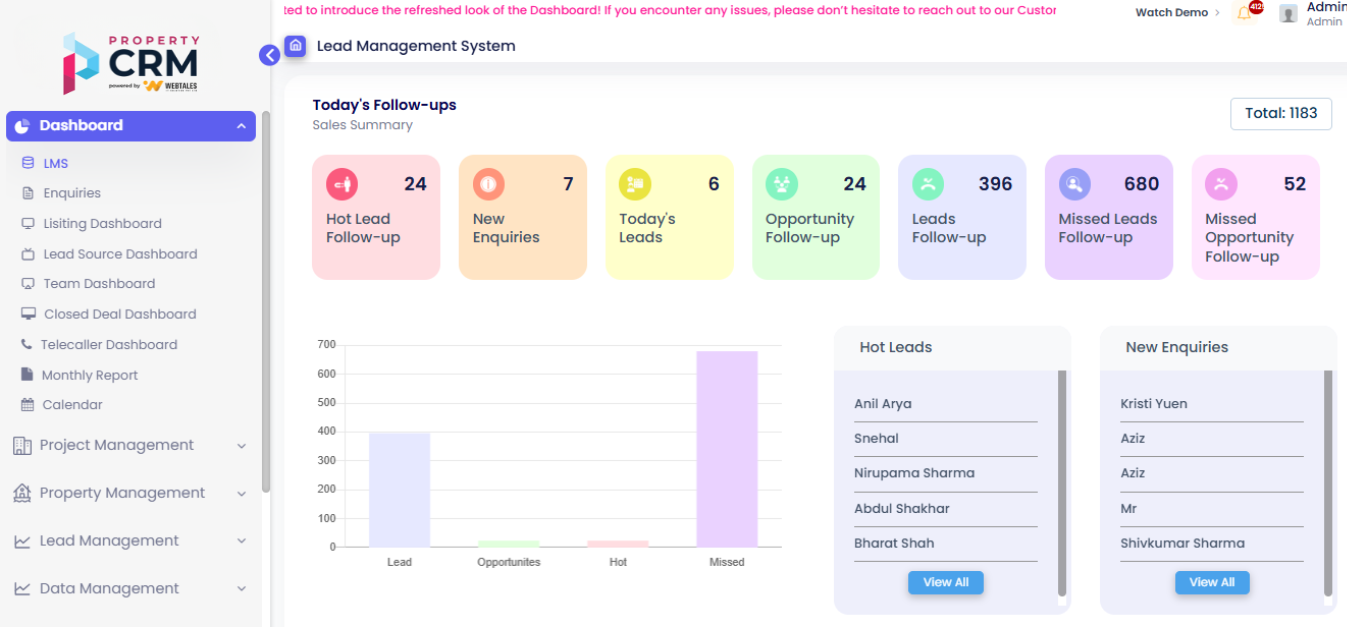
Task: Click the Opportunity Follow-up card icon
Action: tap(782, 184)
